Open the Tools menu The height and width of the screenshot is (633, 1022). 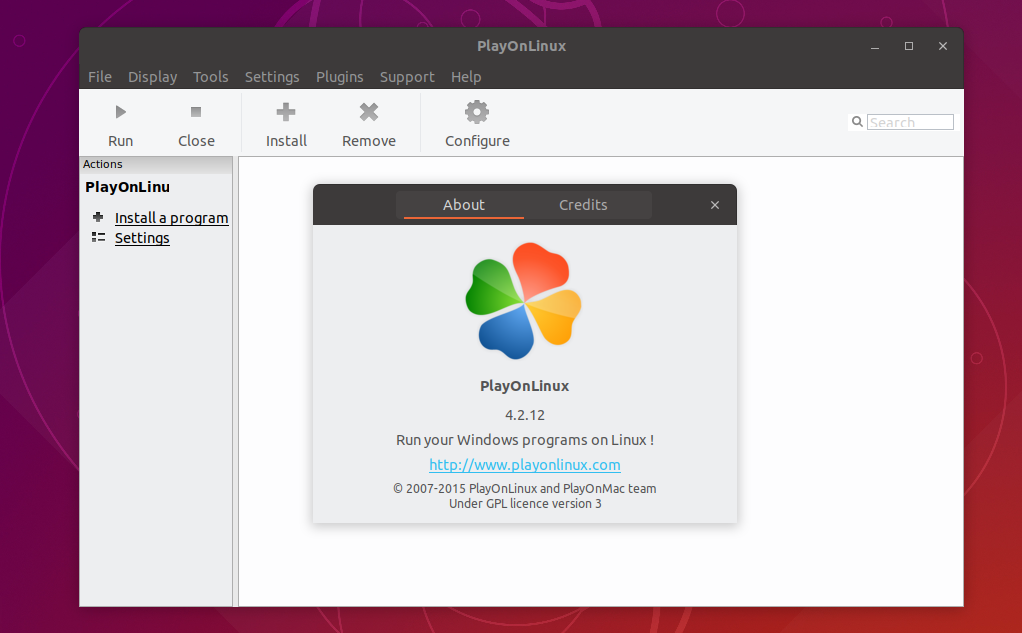[211, 77]
